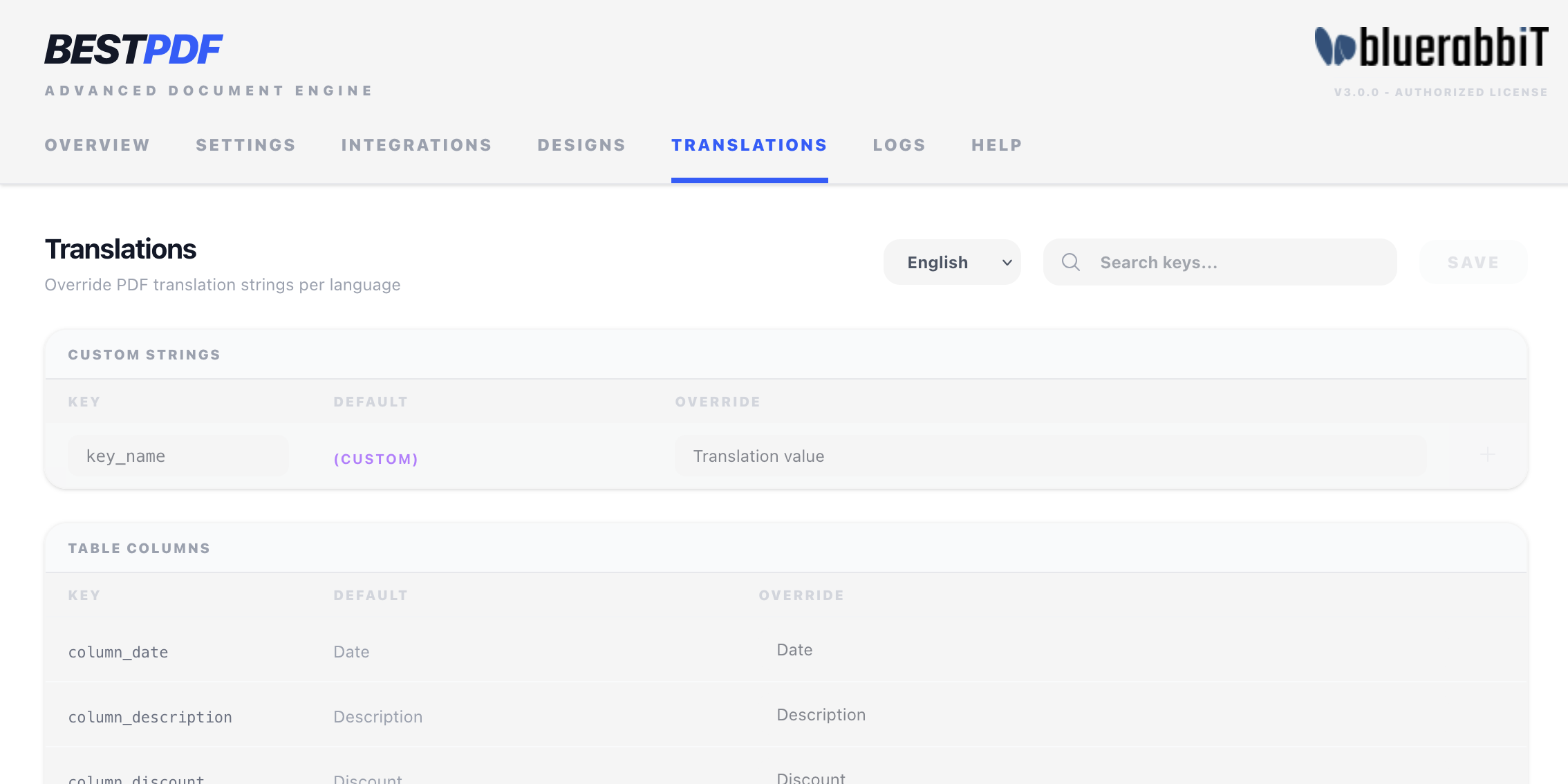The width and height of the screenshot is (1568, 784).
Task: Click the Save button
Action: tap(1473, 262)
